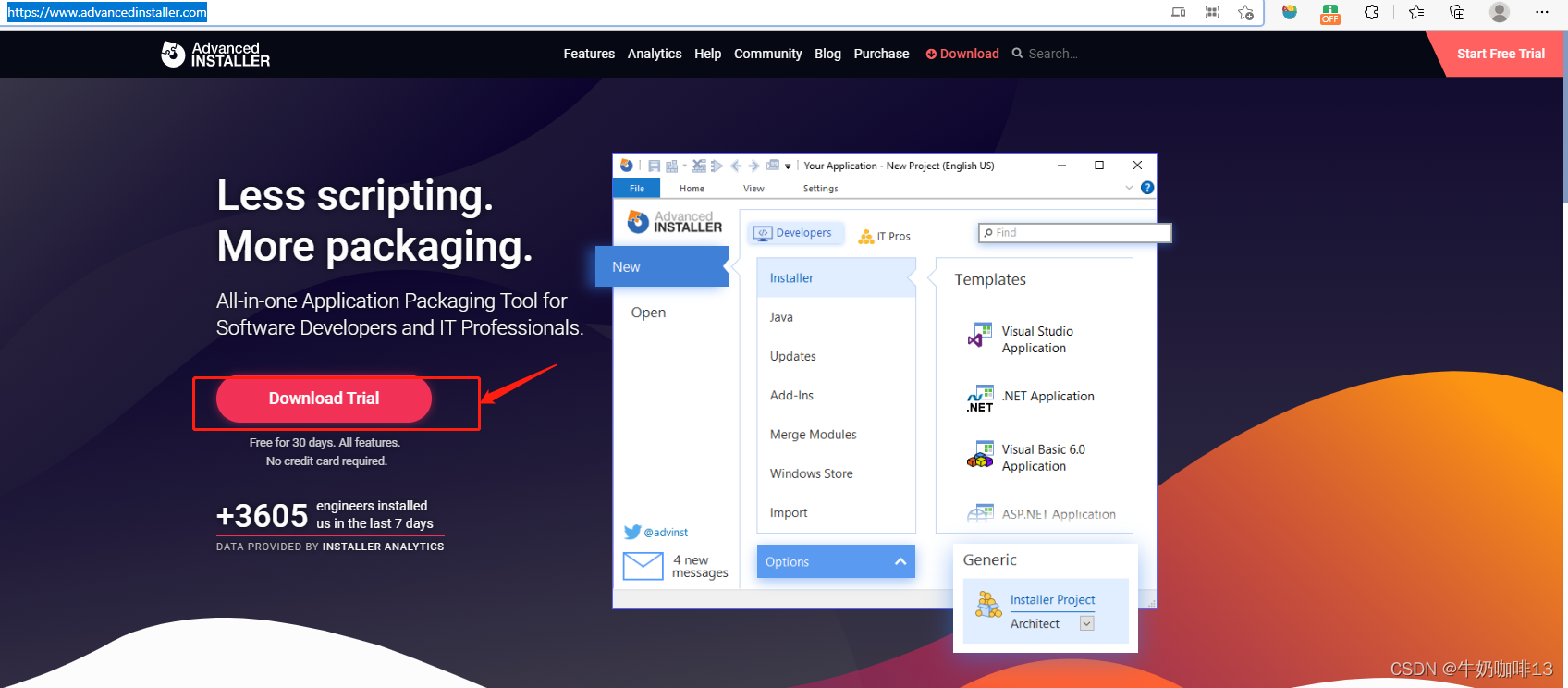Click Open in the app sidebar
The width and height of the screenshot is (1568, 688).
point(648,313)
